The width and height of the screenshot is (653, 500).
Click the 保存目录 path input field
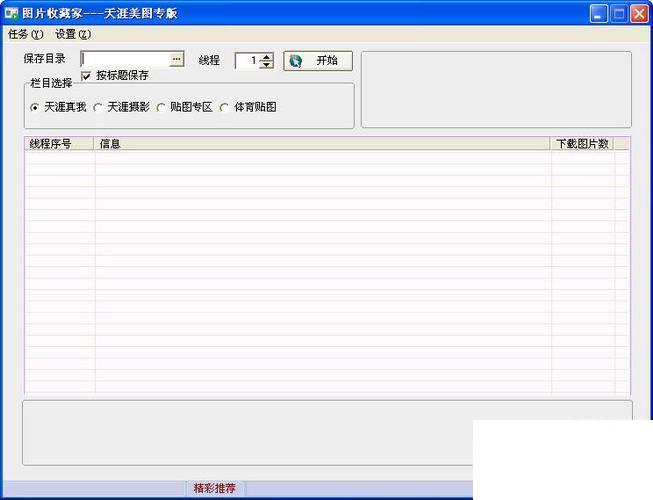coord(125,60)
